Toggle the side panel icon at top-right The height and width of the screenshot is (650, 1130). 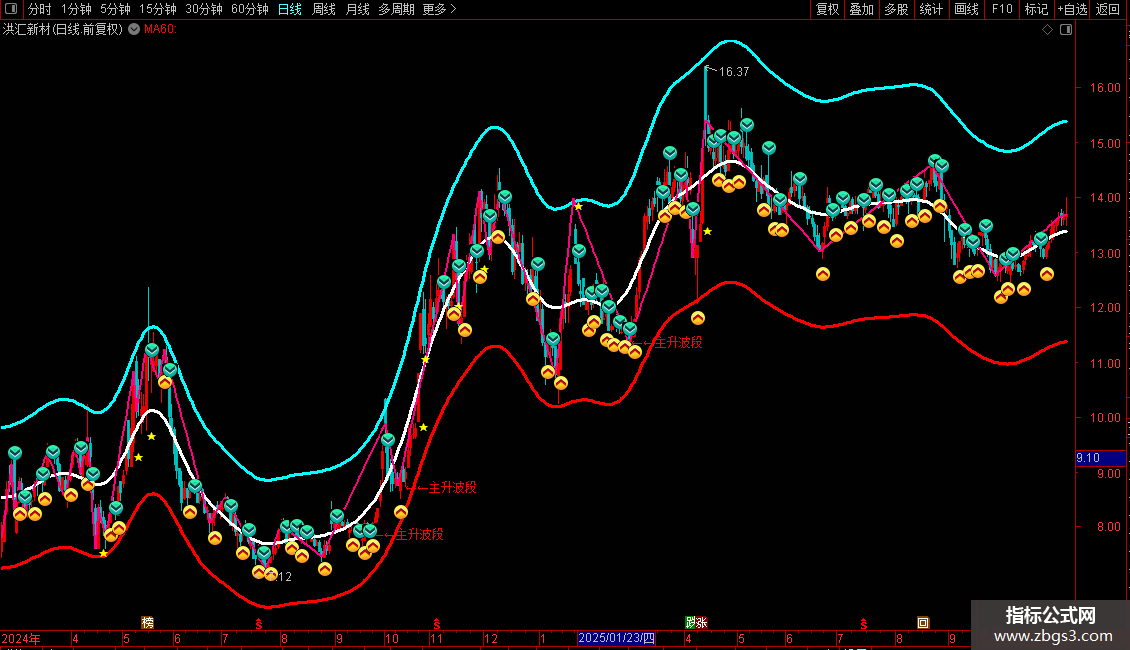tap(1065, 30)
